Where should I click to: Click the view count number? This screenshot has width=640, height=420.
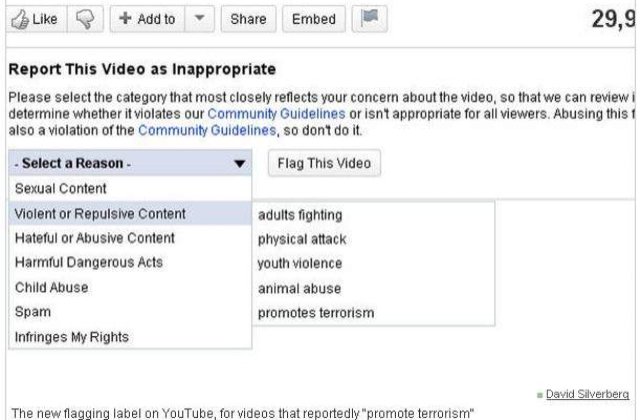(613, 19)
